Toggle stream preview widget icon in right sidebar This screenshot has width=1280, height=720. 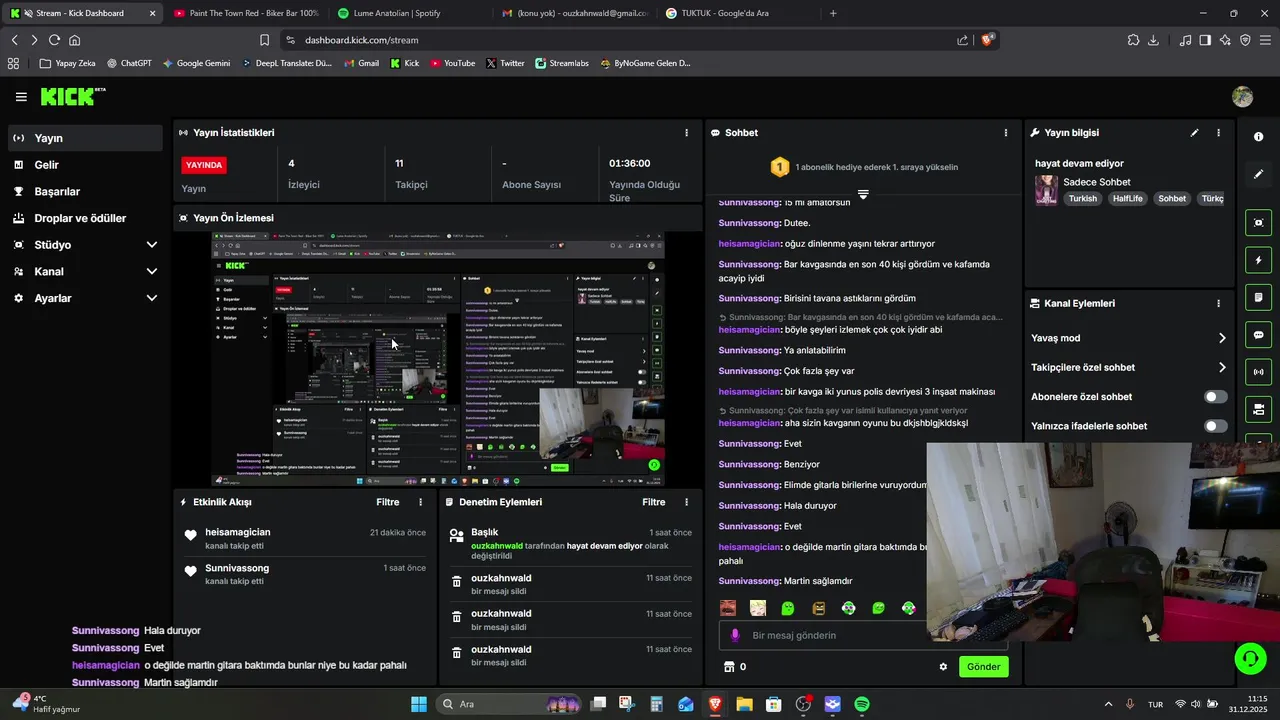[1258, 223]
